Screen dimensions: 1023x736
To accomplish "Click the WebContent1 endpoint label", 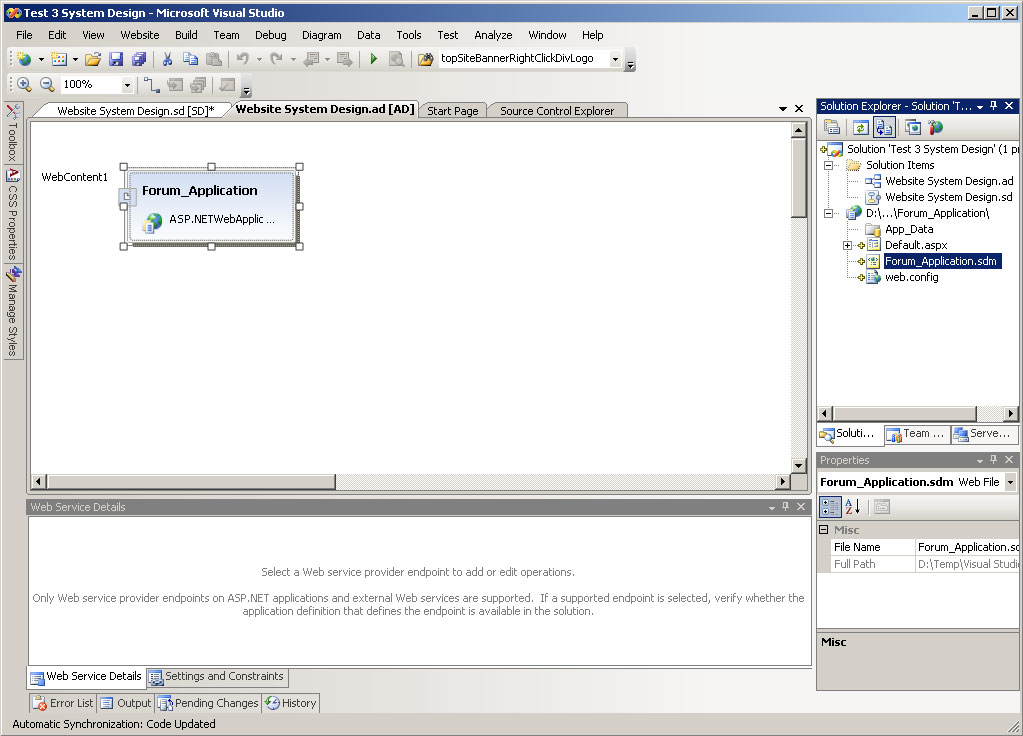I will pos(74,177).
